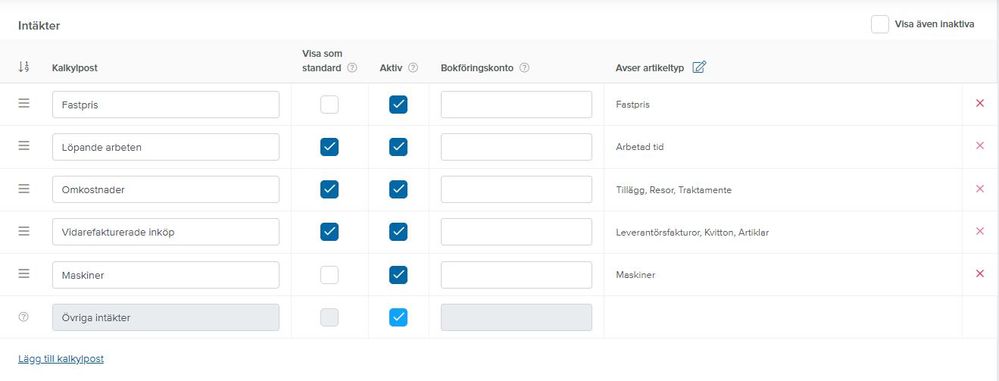The height and width of the screenshot is (381, 999).
Task: Toggle Aktiv for Omkostnader
Action: tap(398, 189)
